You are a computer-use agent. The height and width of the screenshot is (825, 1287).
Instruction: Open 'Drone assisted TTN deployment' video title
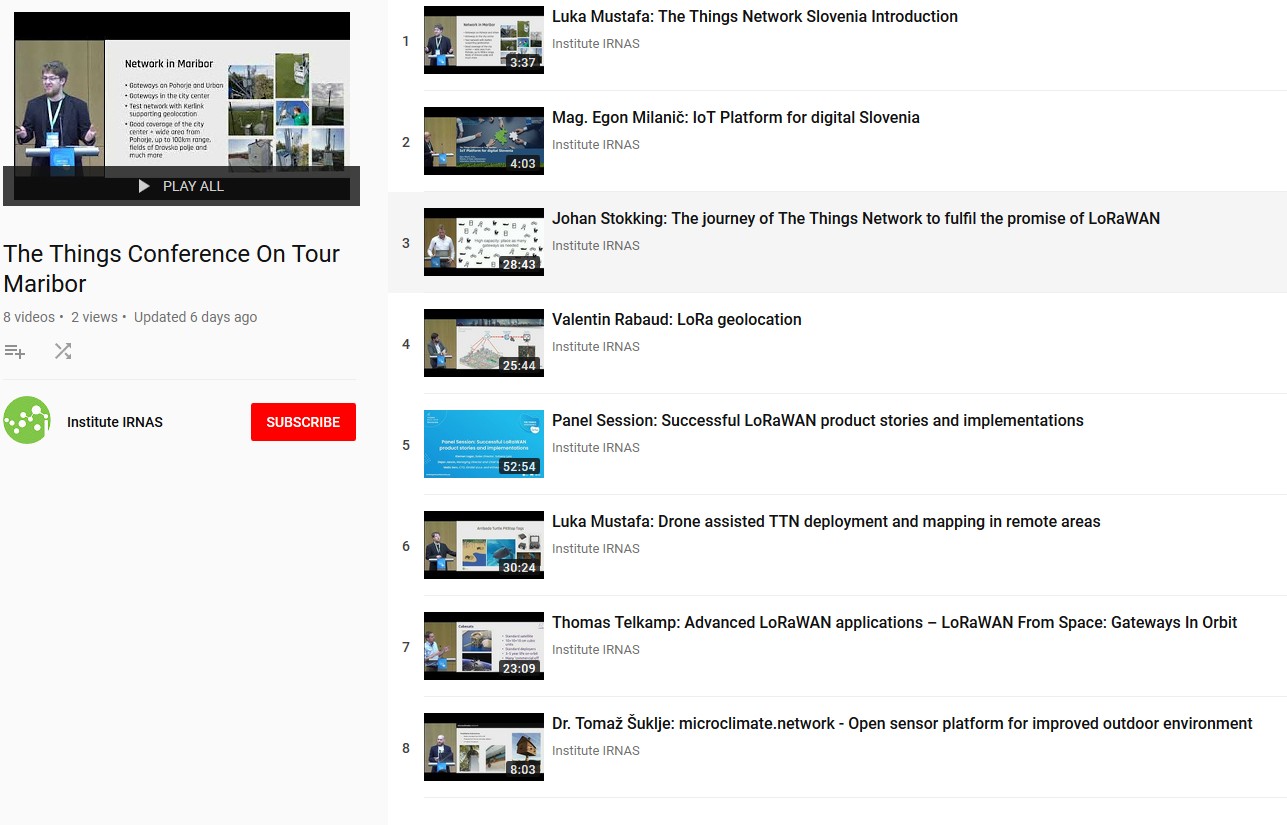[x=826, y=522]
